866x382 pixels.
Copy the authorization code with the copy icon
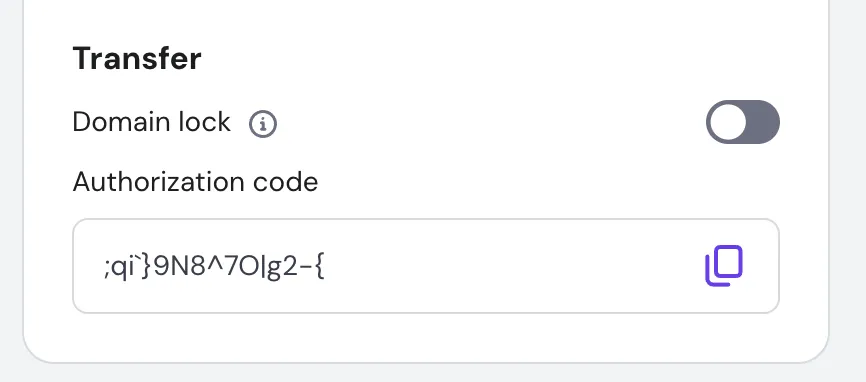pyautogui.click(x=724, y=266)
